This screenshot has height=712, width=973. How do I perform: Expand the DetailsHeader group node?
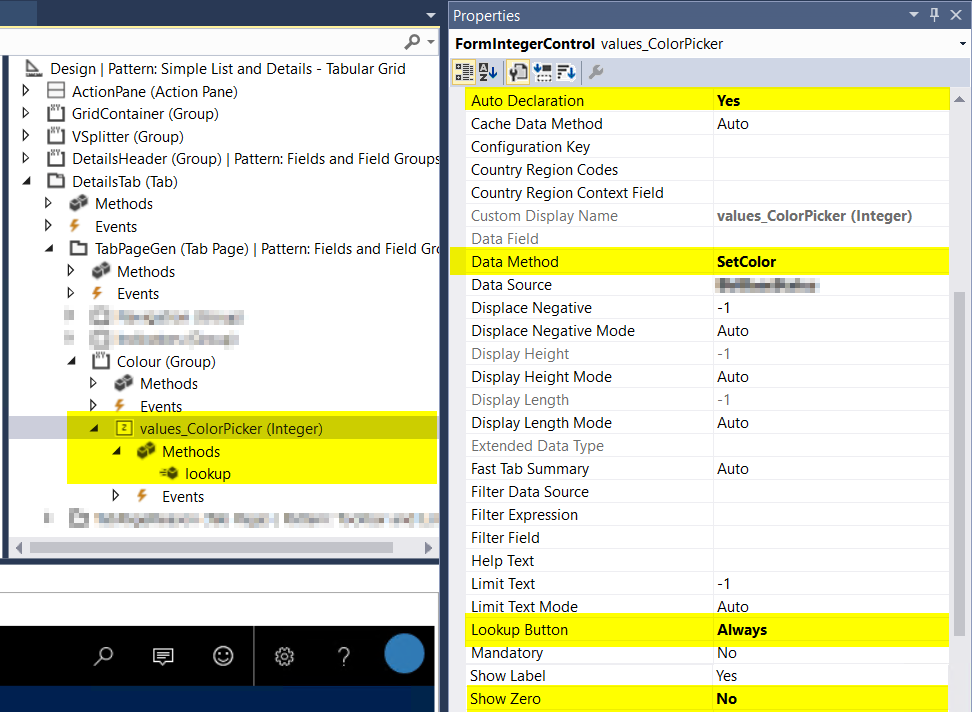coord(25,158)
